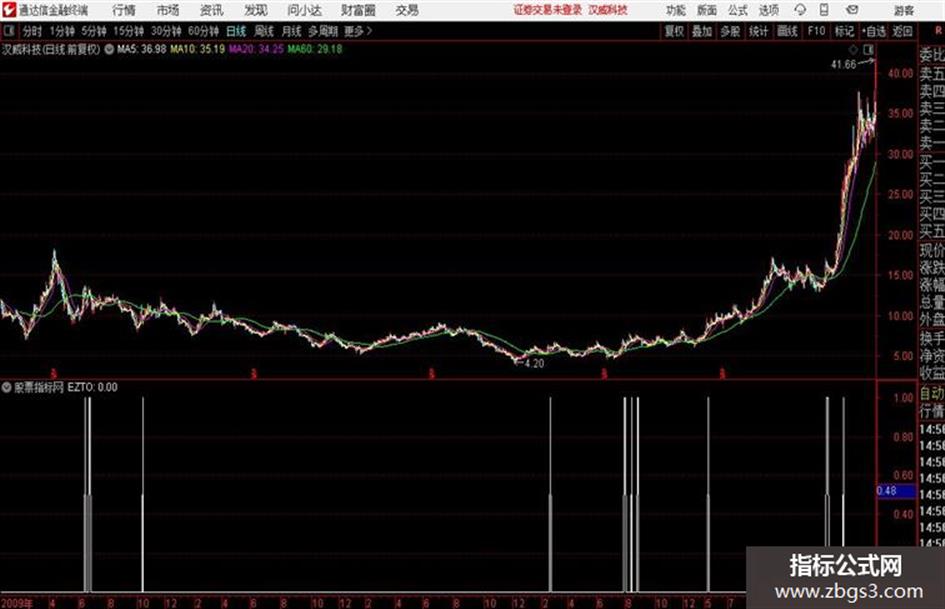The image size is (945, 609).
Task: Click the MA60: 29.18 indicator value
Action: [315, 49]
